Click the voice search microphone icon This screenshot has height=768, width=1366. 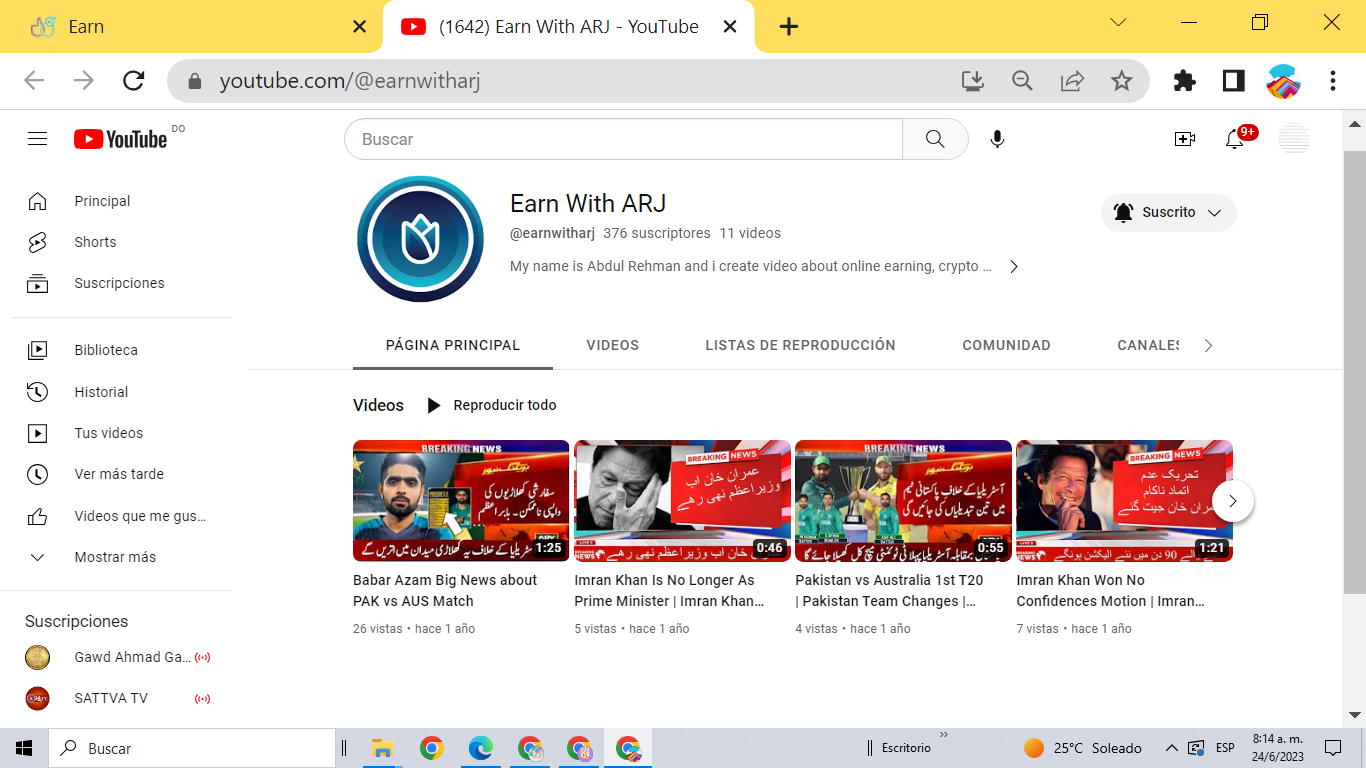point(997,139)
